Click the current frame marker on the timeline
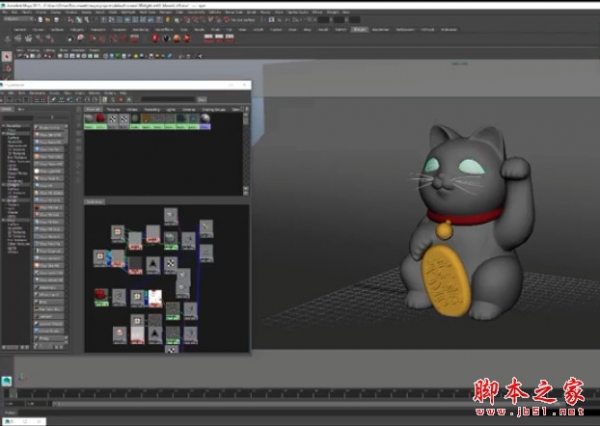Screen dimensions: 600x426 tap(13, 393)
